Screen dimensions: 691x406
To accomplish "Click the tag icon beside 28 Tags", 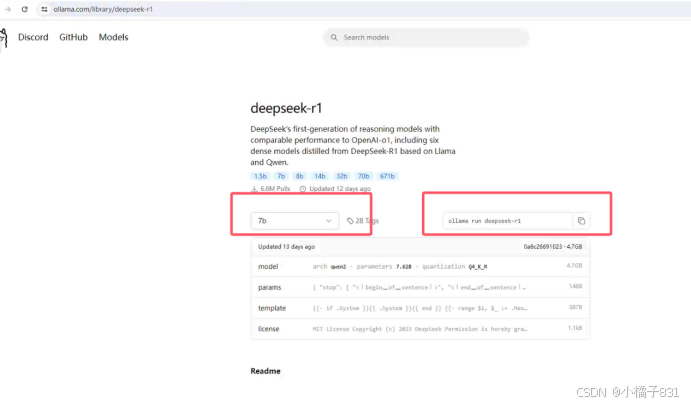I will coord(350,221).
